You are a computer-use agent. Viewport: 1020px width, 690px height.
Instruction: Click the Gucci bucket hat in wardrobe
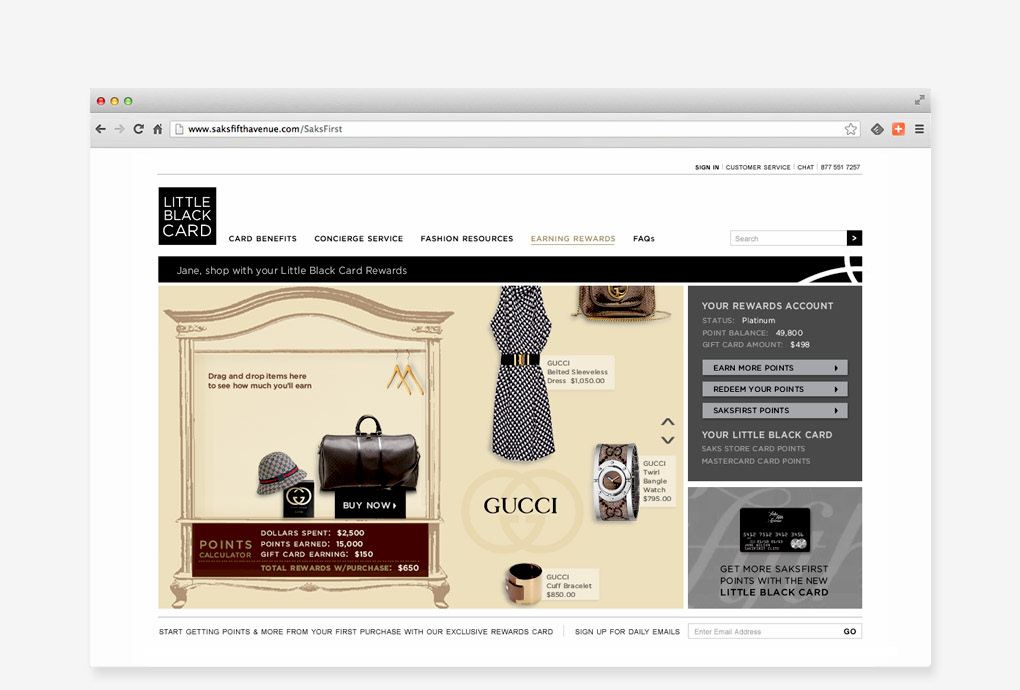tap(280, 473)
